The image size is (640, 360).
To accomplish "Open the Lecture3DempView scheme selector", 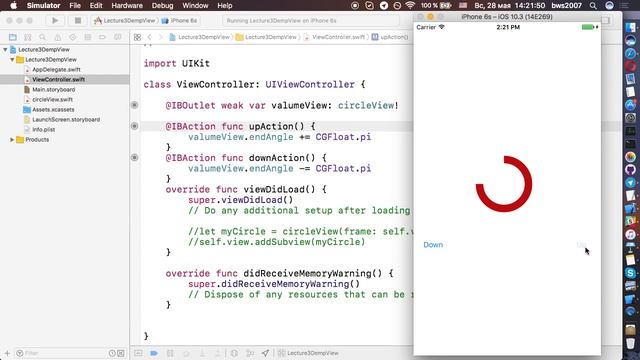I will click(125, 20).
